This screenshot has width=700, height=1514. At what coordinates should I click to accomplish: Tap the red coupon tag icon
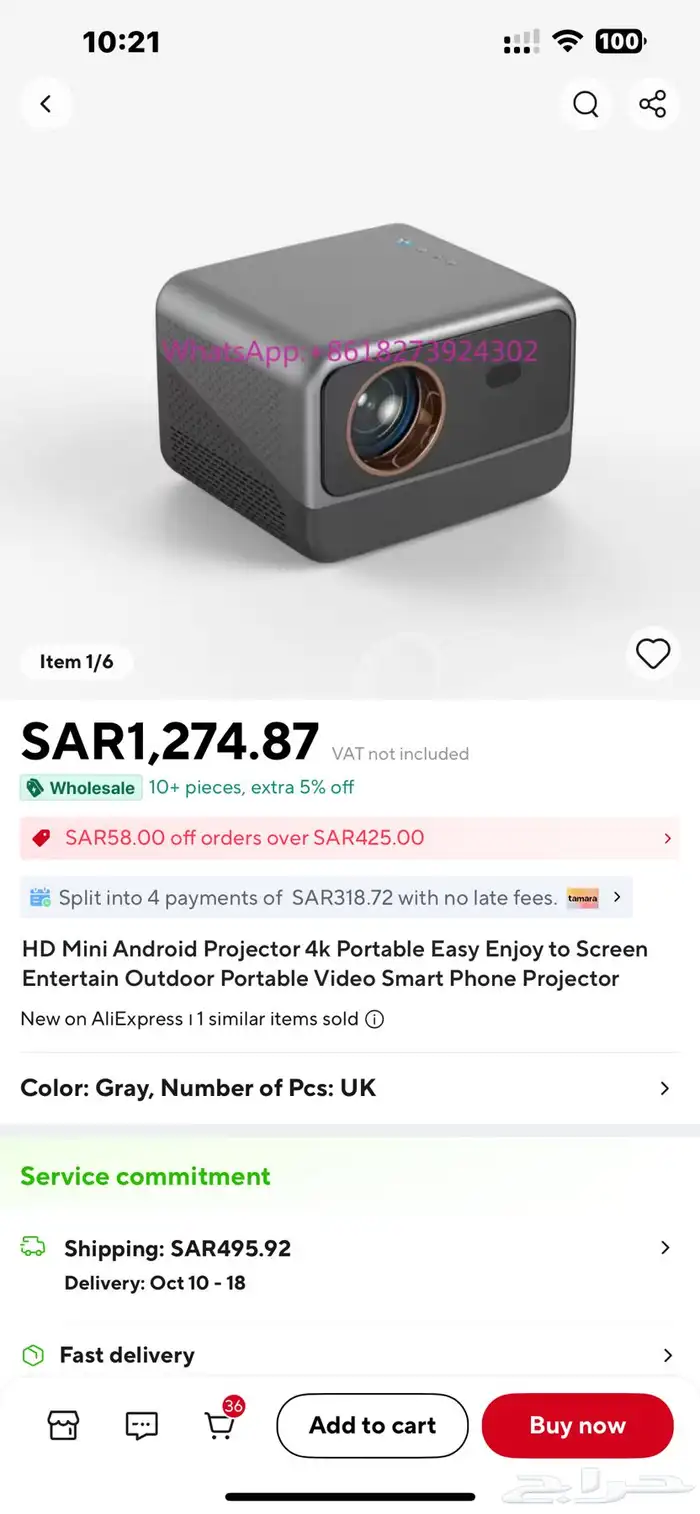point(41,838)
